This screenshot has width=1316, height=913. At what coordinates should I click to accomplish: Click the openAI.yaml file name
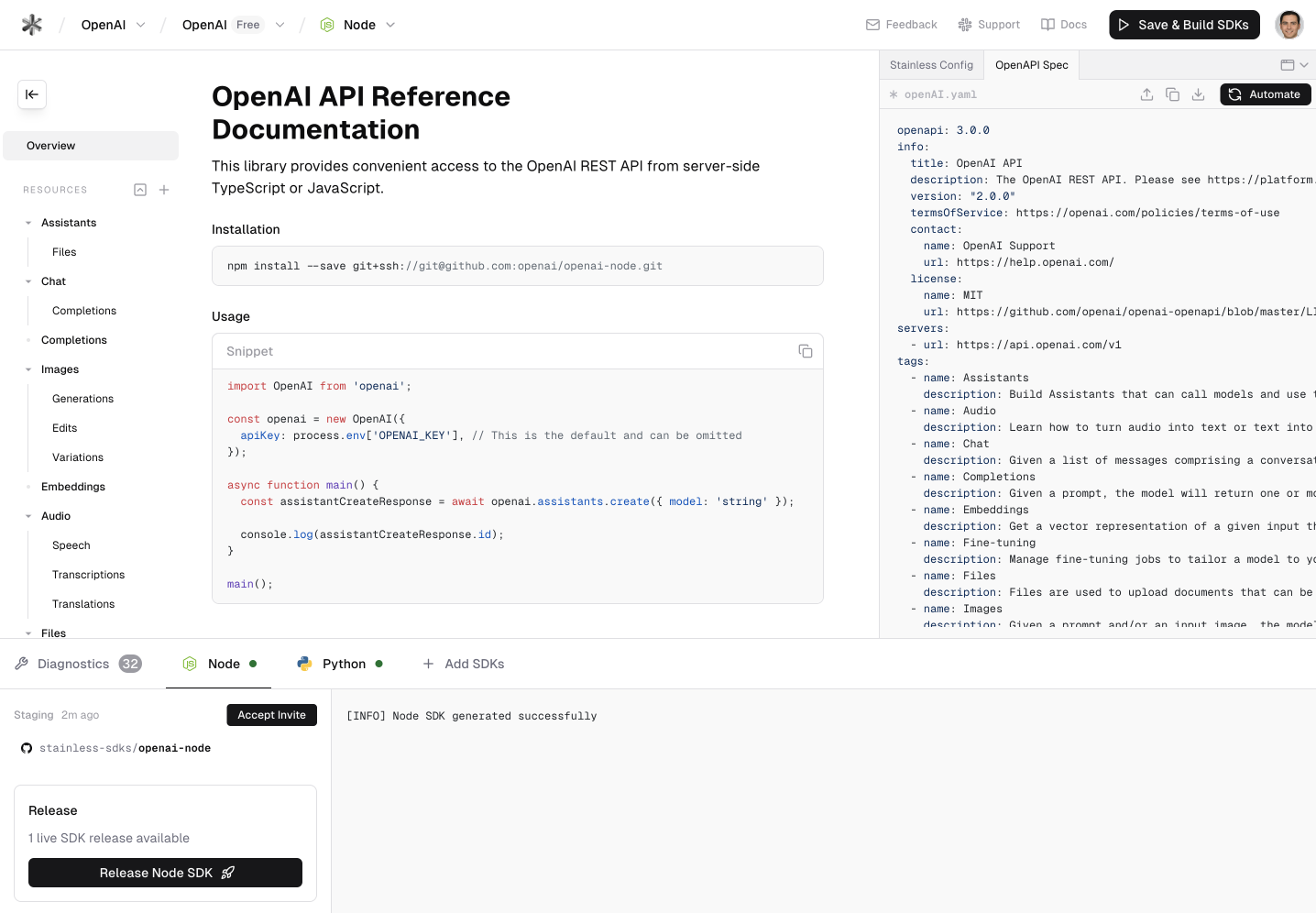[x=940, y=94]
